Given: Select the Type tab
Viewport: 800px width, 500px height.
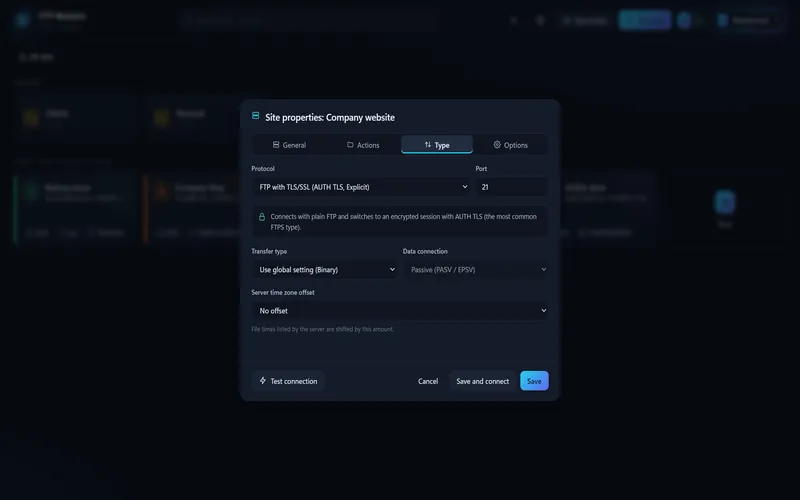Looking at the screenshot, I should tap(437, 145).
